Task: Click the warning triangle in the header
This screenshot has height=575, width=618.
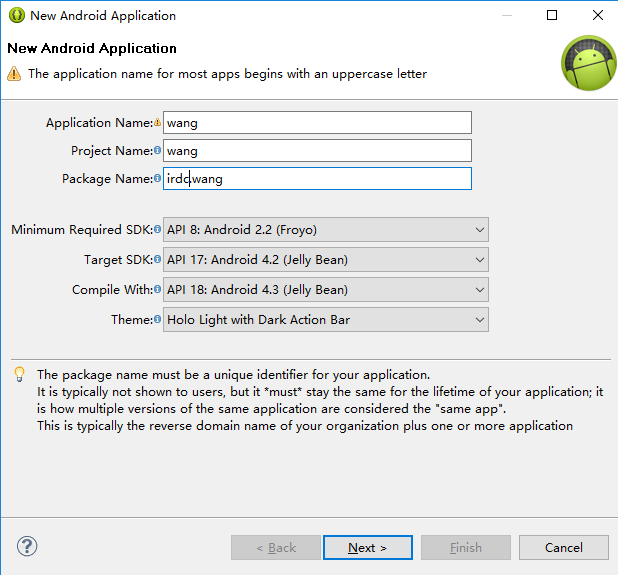Action: coord(14,74)
